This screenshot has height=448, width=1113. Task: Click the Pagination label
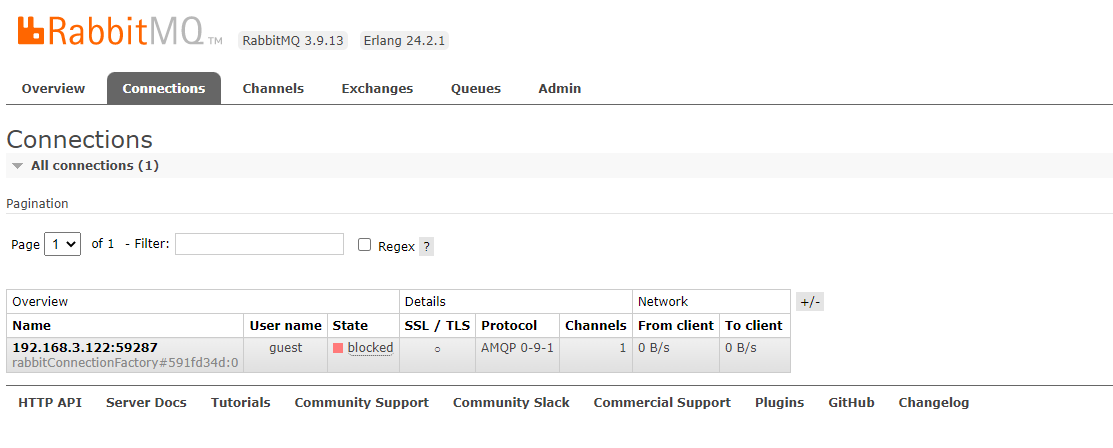(x=38, y=204)
